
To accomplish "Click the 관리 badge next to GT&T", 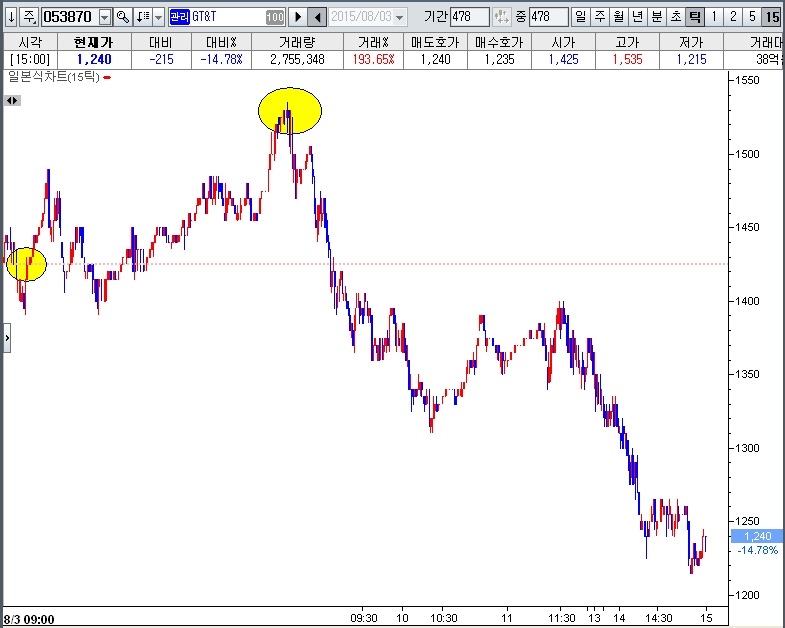I will [x=180, y=17].
